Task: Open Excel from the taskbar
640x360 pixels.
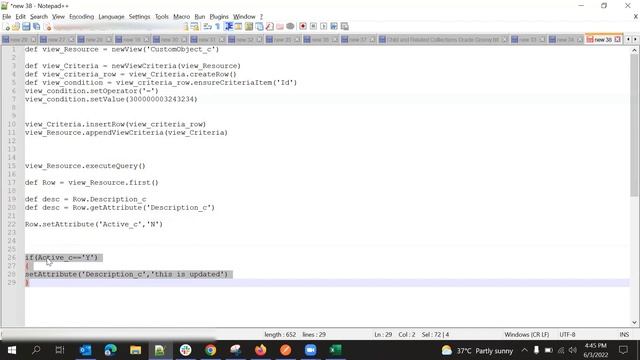Action: pos(335,350)
